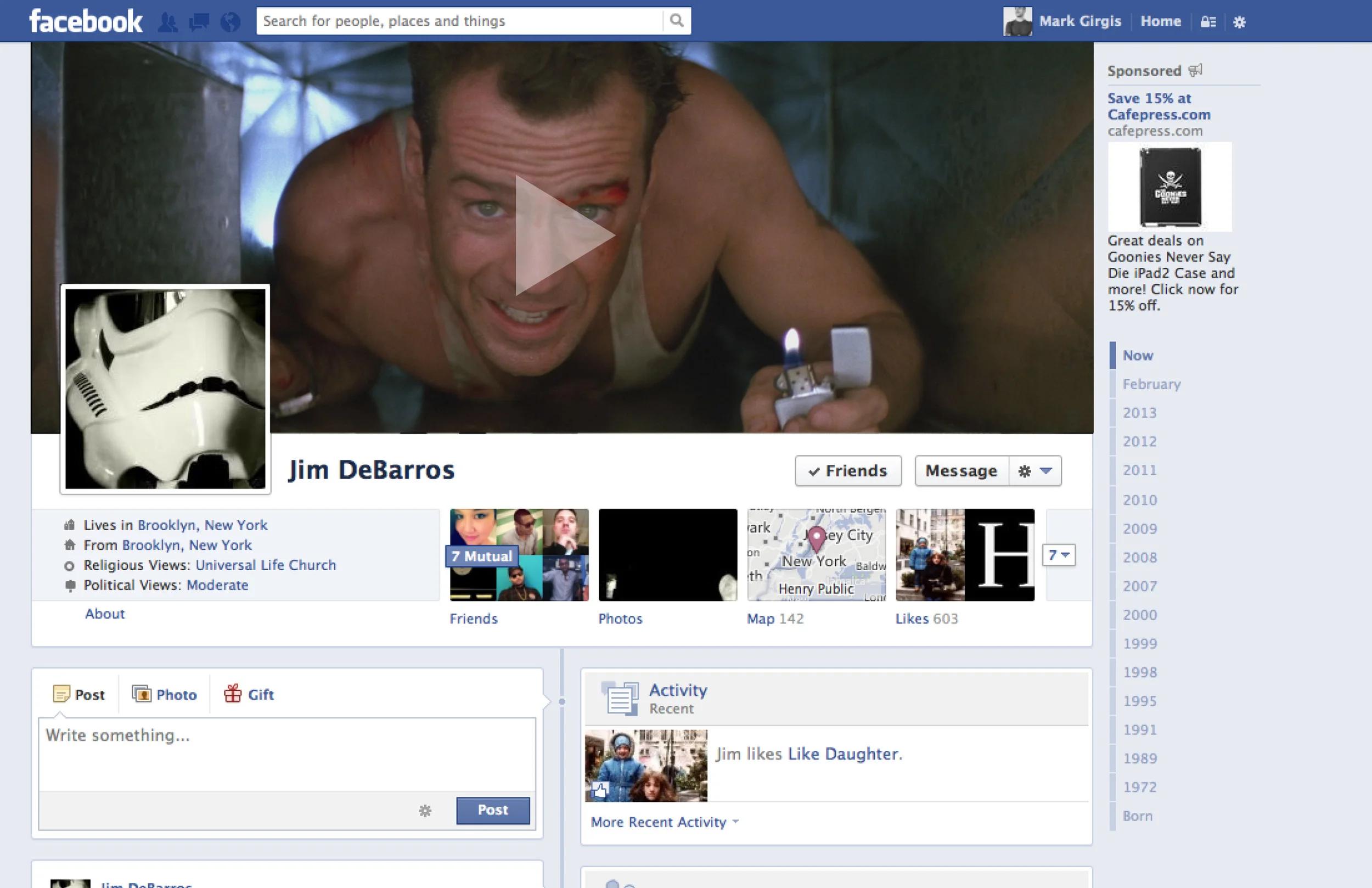
Task: Open the Likes thumbnail
Action: coord(965,555)
